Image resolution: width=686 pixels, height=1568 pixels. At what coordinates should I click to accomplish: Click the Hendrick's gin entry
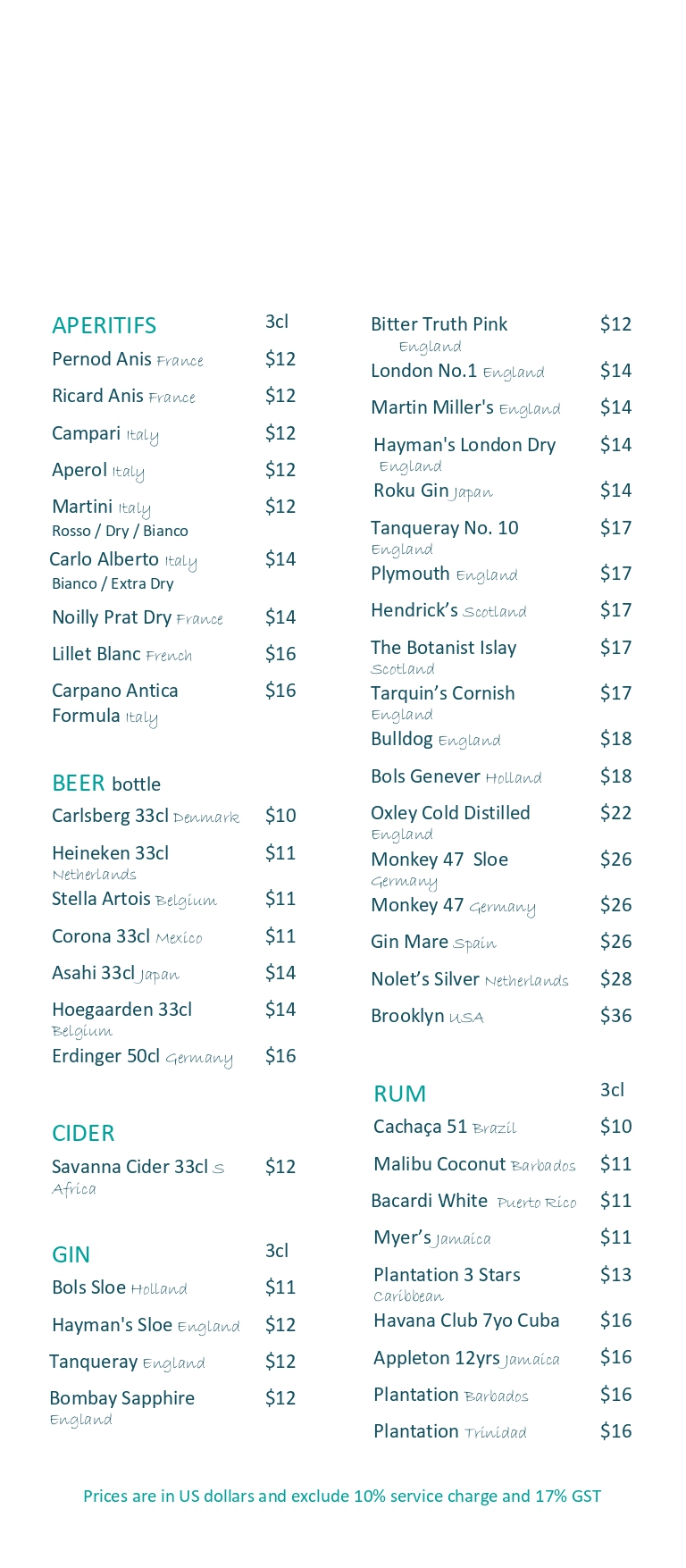414,610
